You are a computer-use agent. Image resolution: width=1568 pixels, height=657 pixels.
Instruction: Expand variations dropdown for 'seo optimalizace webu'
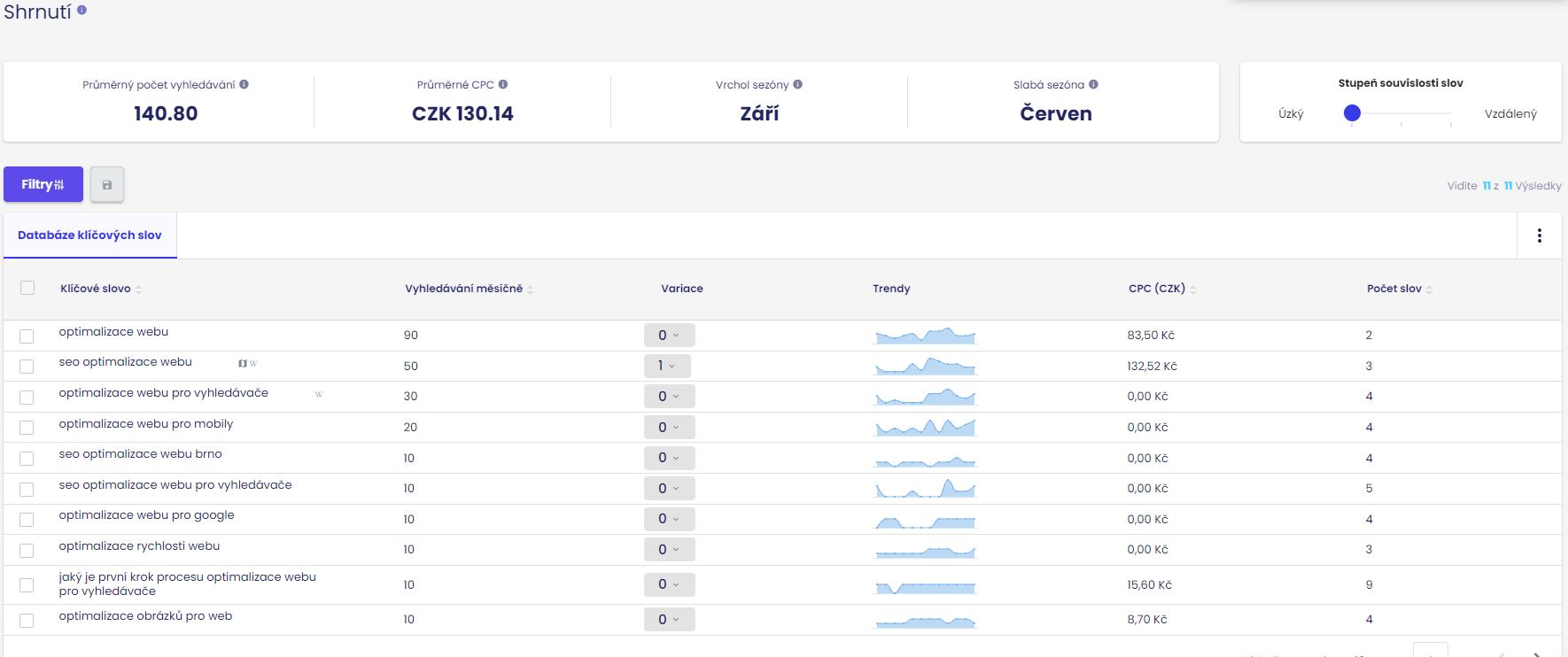pyautogui.click(x=667, y=366)
